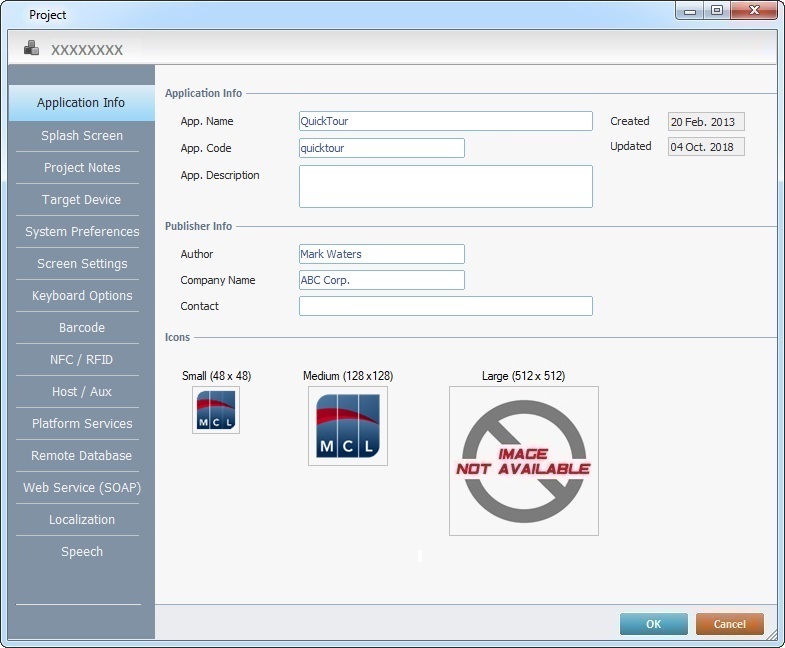
Task: Open the NFC / RFID section
Action: coord(82,360)
